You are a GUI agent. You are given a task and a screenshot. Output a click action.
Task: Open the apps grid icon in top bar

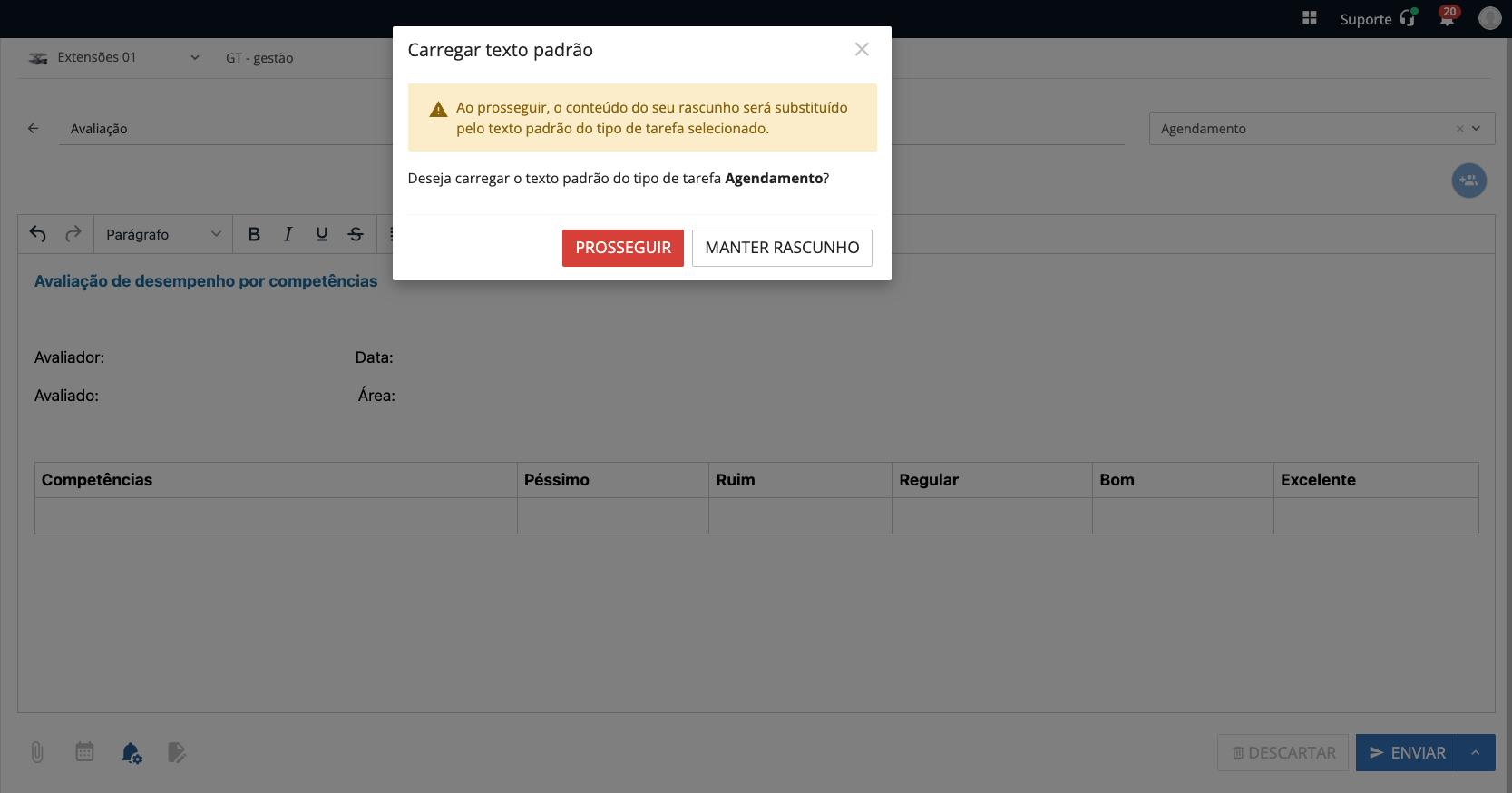click(1309, 18)
